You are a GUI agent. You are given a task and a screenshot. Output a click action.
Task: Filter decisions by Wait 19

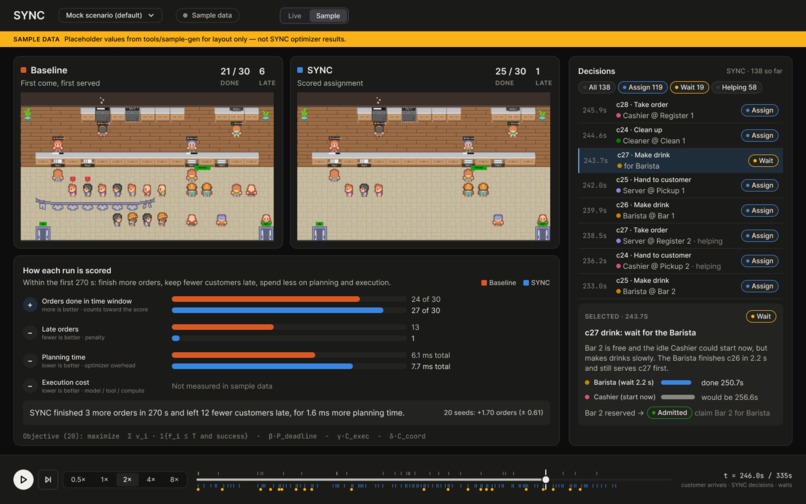pos(689,87)
